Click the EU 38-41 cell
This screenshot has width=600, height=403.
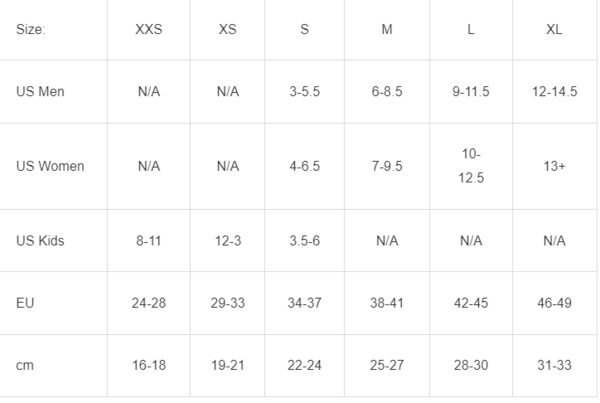click(x=386, y=303)
